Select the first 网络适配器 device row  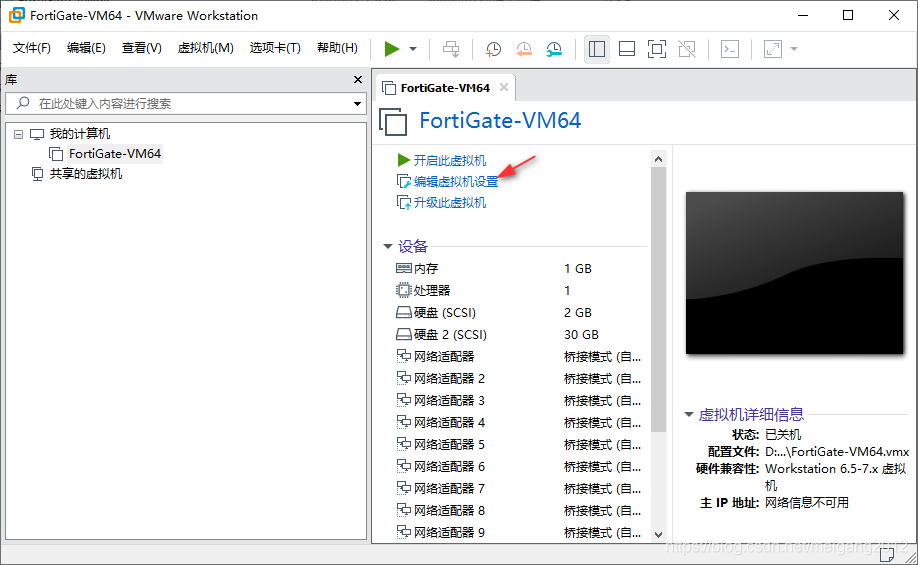point(521,357)
